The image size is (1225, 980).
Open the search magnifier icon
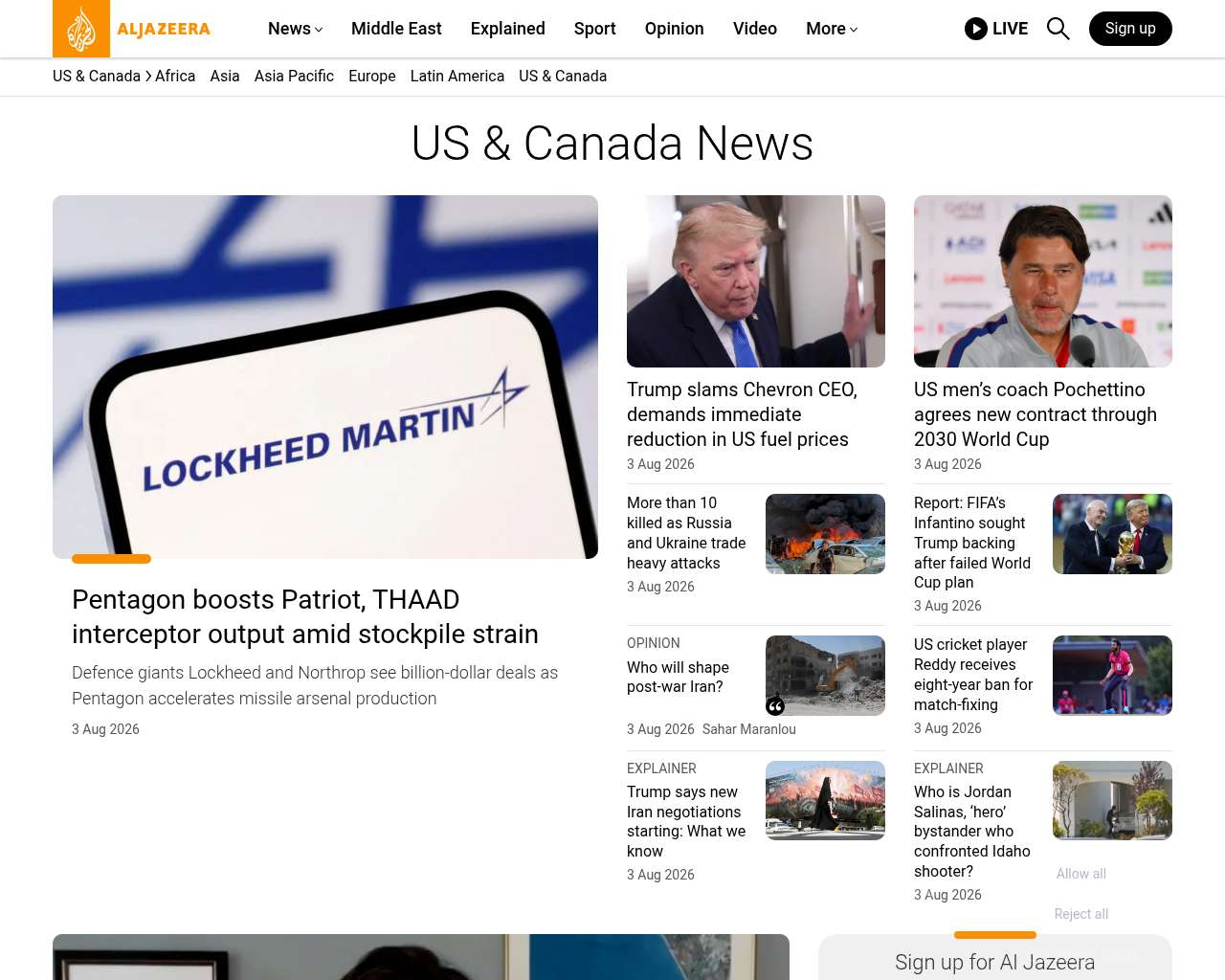point(1058,29)
